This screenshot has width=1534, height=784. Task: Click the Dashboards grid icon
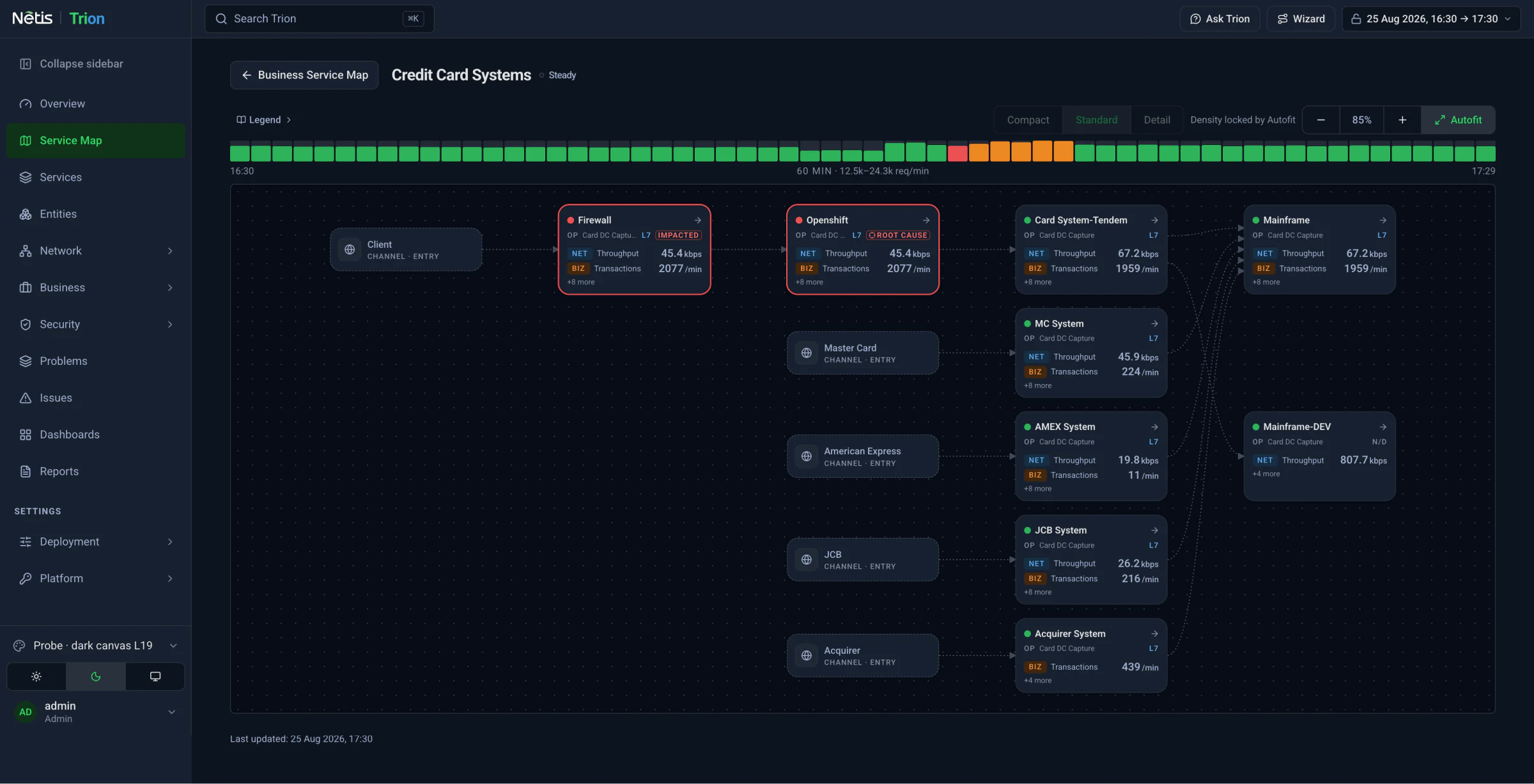click(26, 434)
